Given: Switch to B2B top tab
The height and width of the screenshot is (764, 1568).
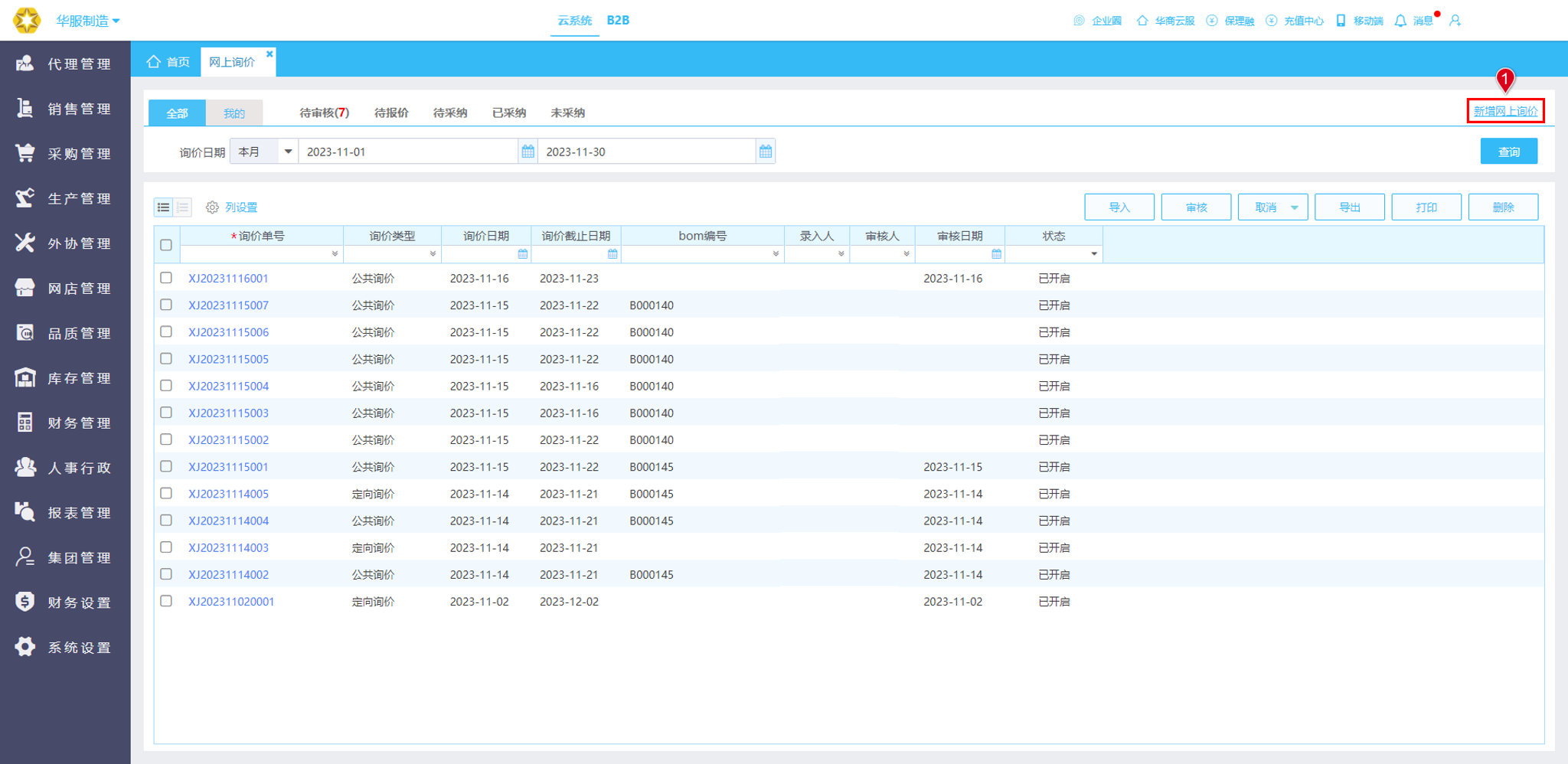Looking at the screenshot, I should 618,21.
